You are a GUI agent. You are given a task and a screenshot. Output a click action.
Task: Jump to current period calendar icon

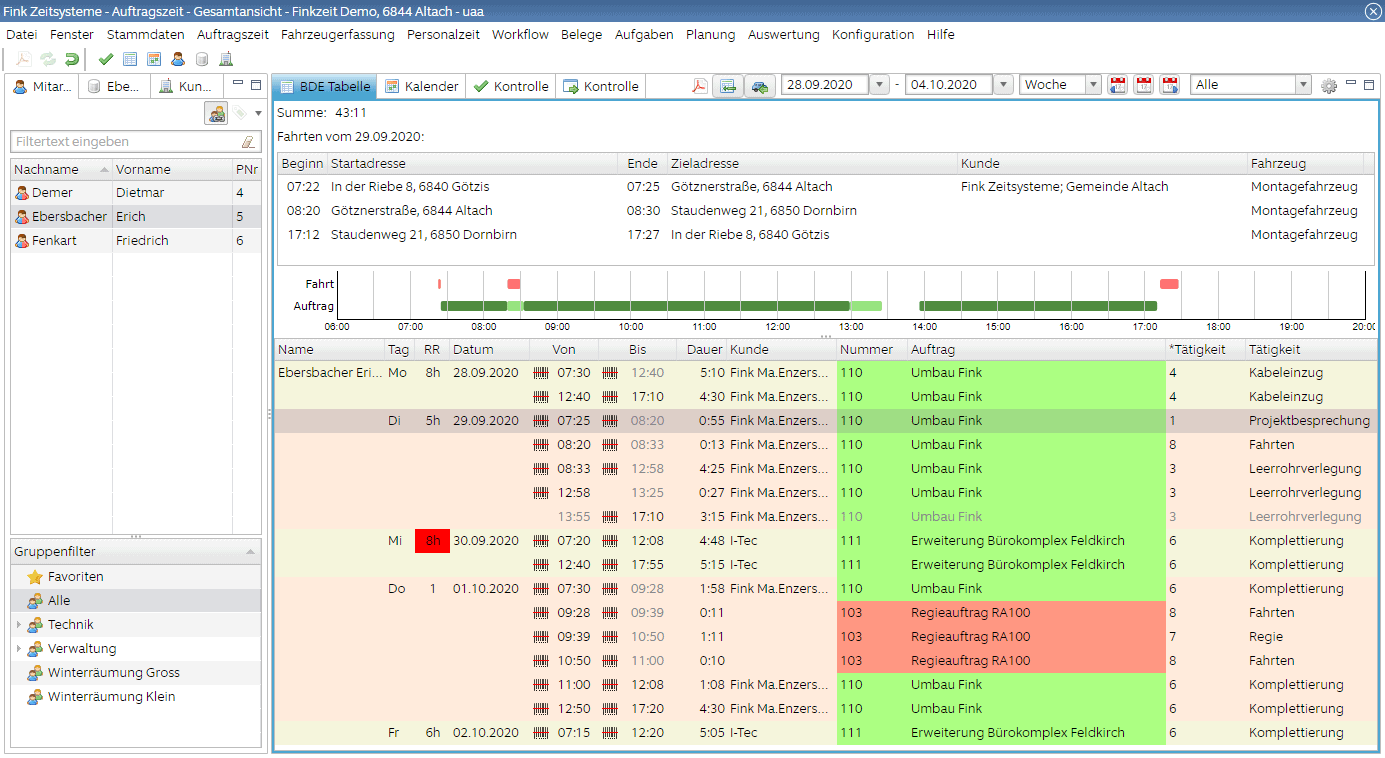click(x=1144, y=86)
